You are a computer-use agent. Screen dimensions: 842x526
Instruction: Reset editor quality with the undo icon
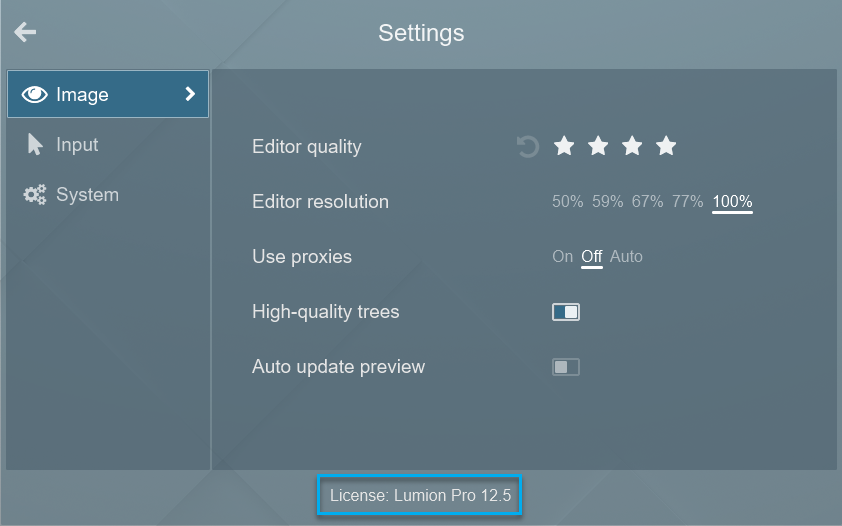pyautogui.click(x=528, y=147)
